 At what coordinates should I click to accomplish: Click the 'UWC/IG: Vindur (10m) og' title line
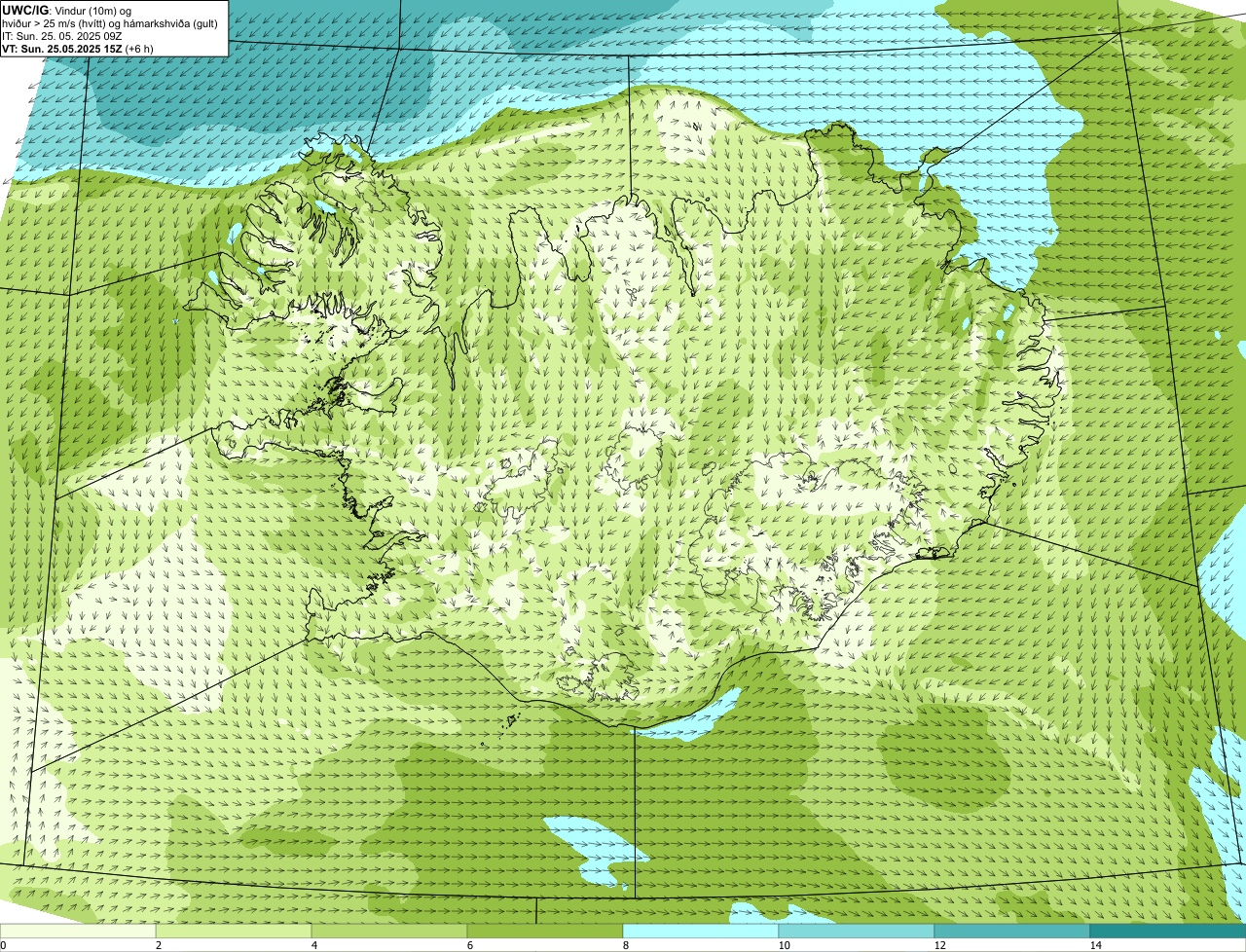point(66,10)
